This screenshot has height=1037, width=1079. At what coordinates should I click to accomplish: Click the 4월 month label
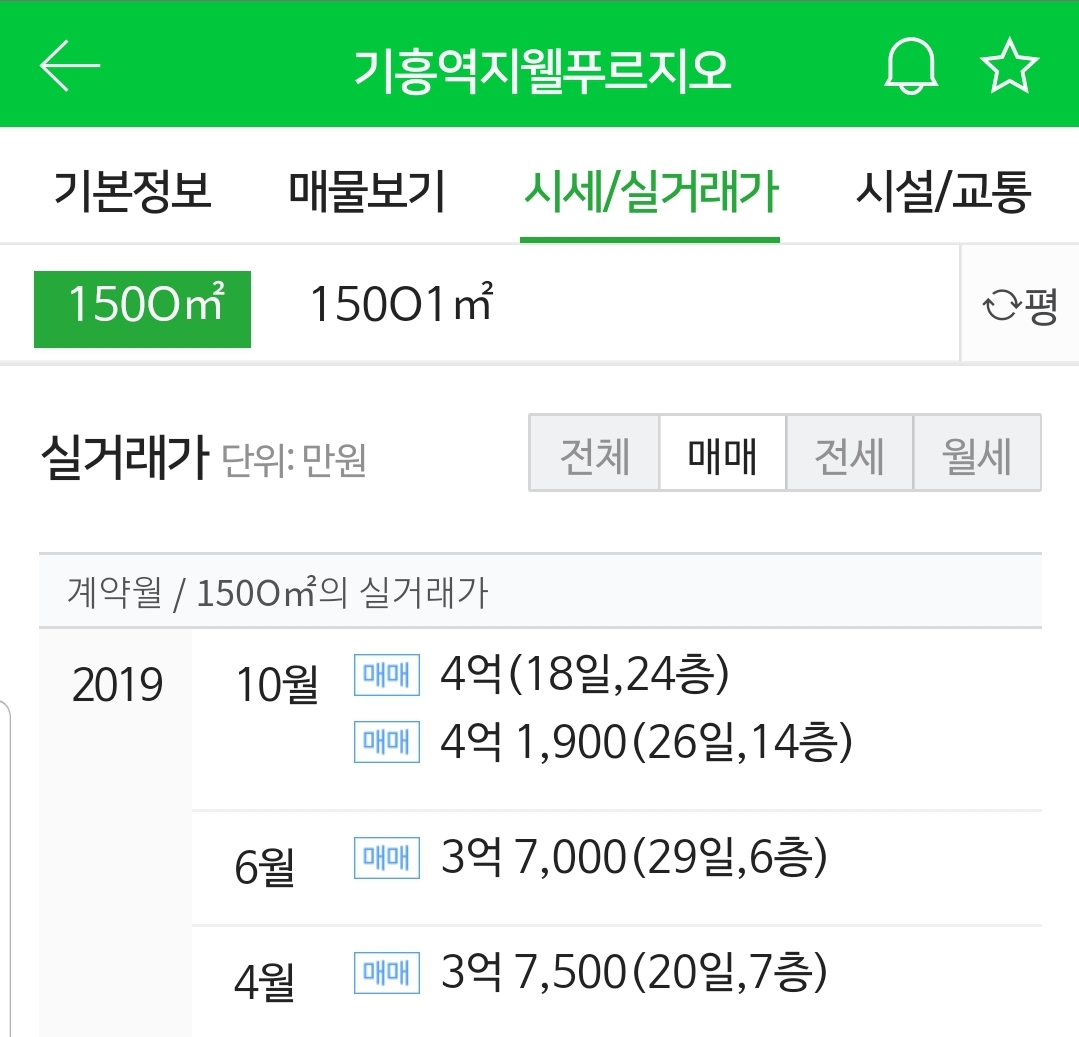(265, 982)
